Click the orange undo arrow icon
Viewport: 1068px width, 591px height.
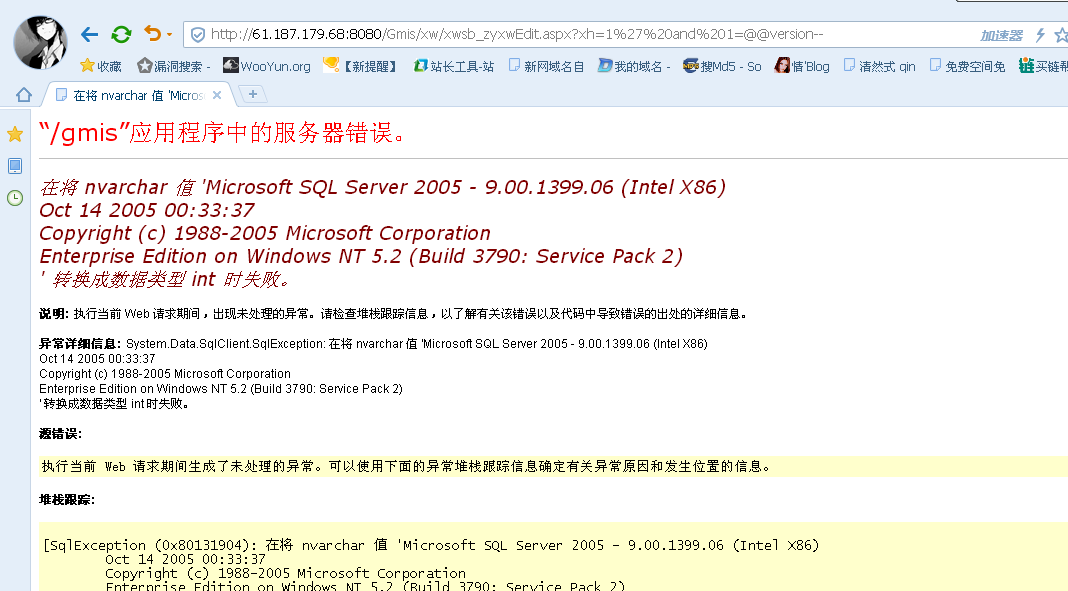153,33
